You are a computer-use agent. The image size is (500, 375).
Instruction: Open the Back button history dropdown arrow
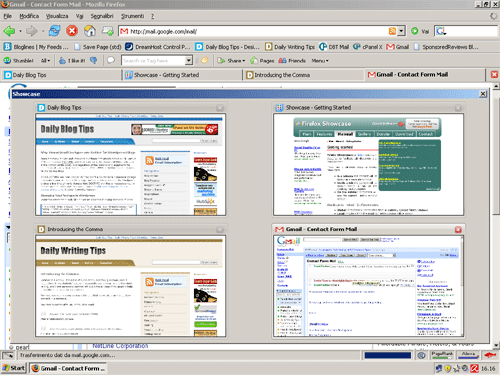(20, 31)
